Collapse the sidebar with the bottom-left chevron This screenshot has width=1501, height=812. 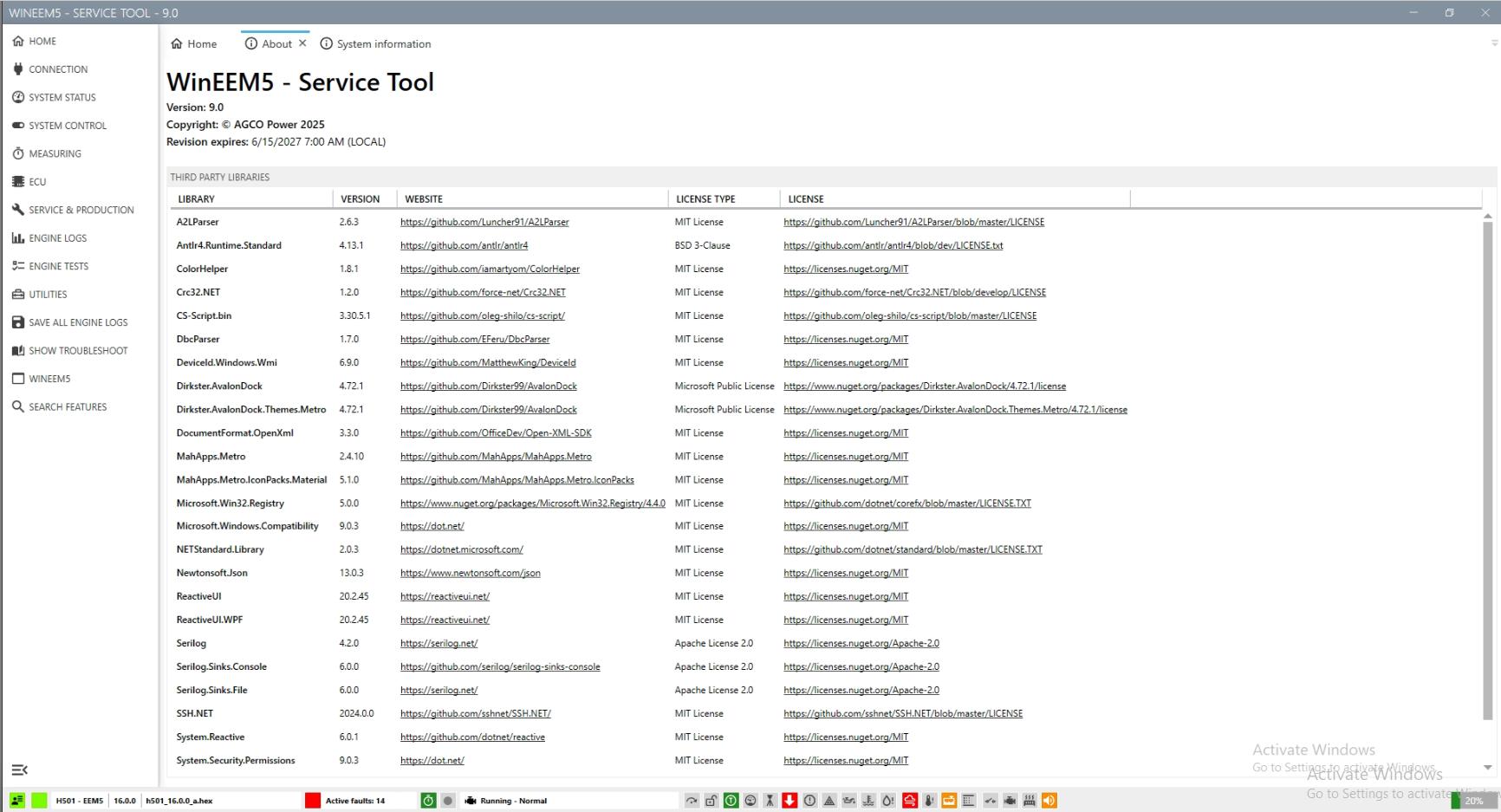(x=20, y=770)
